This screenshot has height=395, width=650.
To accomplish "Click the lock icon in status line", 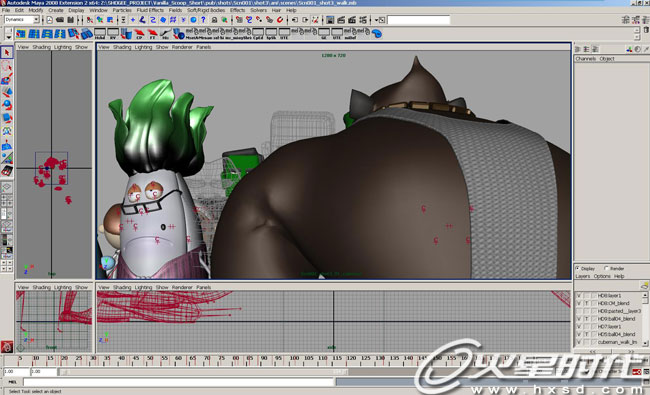I will (214, 20).
